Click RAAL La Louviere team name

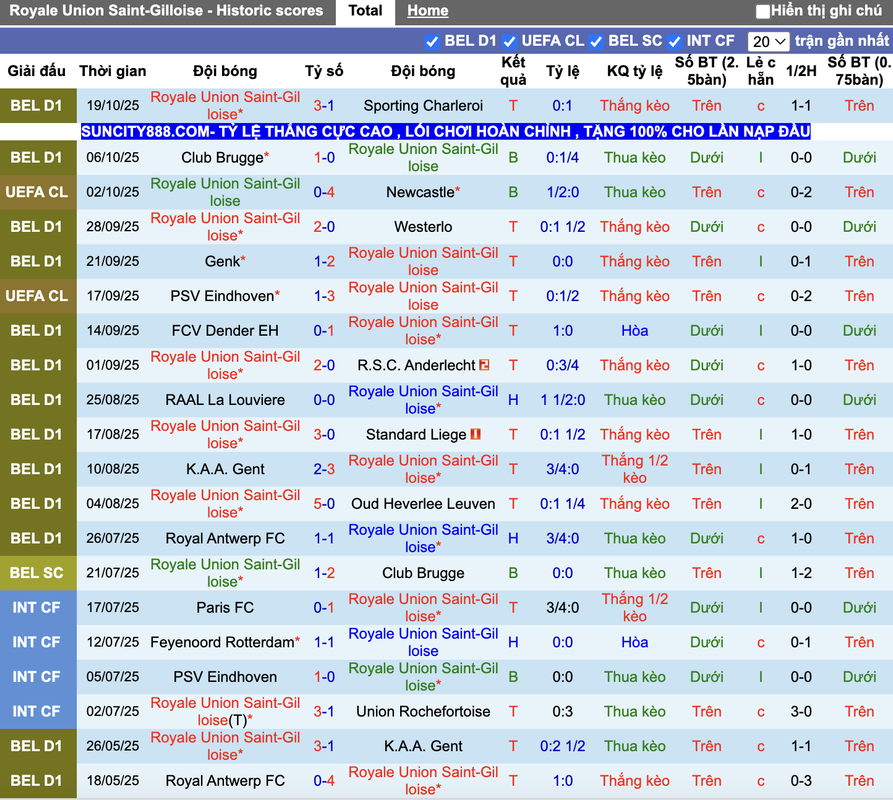coord(225,400)
